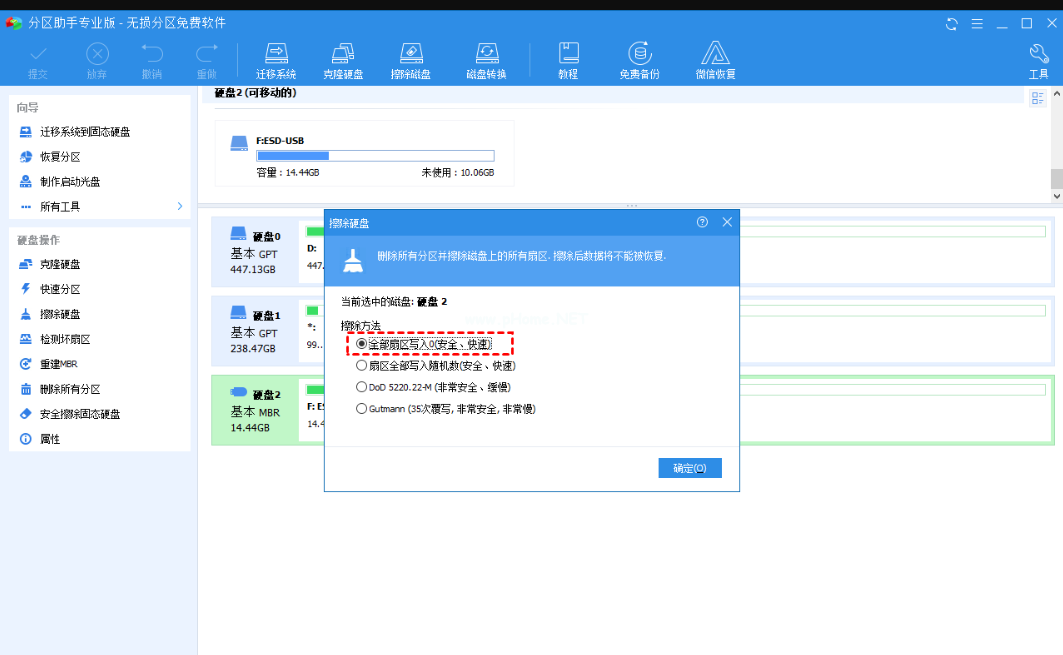Click 快速分区 in disk operations
The image size is (1063, 655).
(x=60, y=289)
